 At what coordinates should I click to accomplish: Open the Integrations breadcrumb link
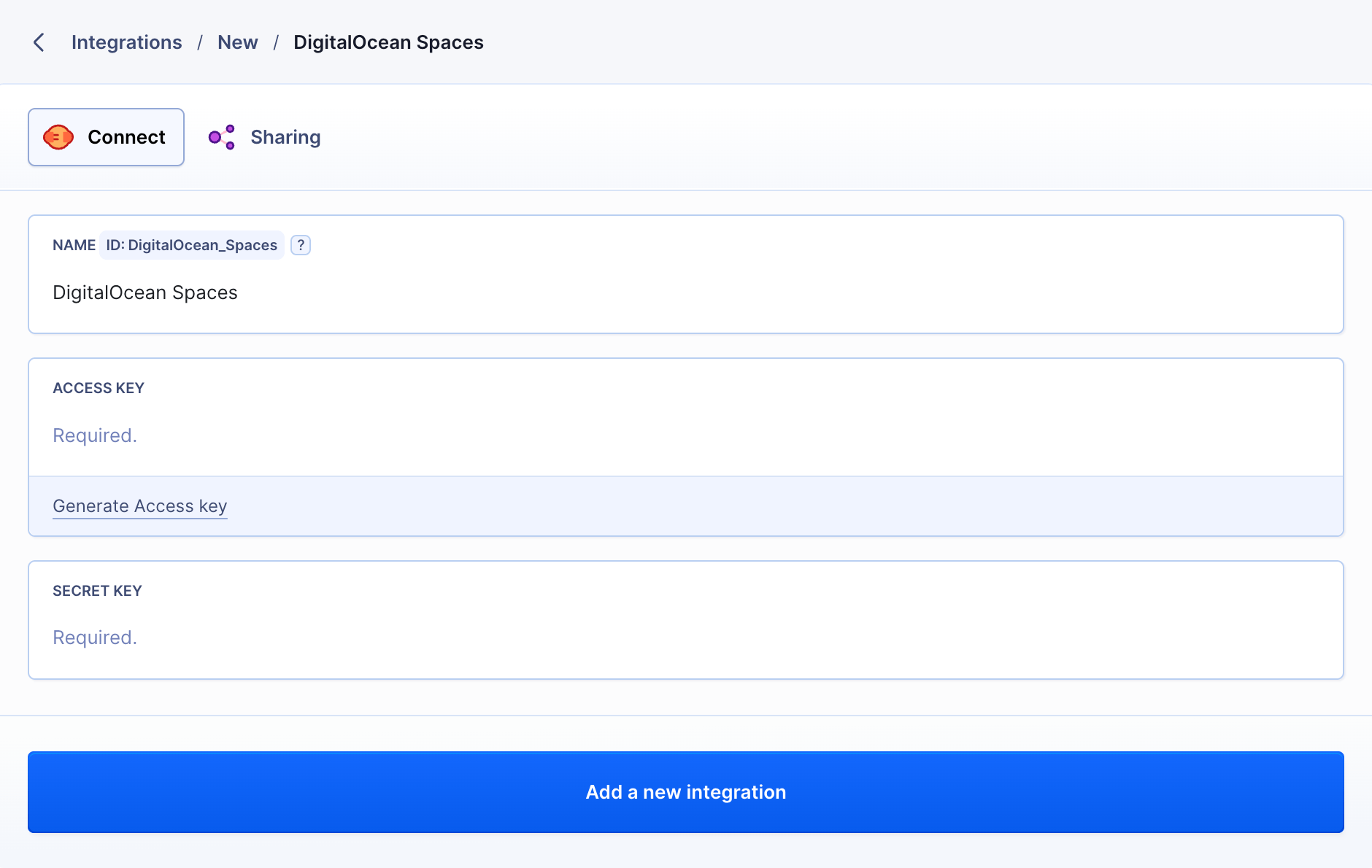click(126, 42)
